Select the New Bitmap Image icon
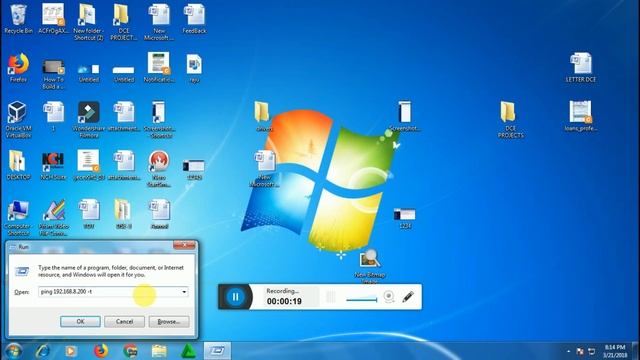Screen dimensions: 640x360 [x=370, y=266]
